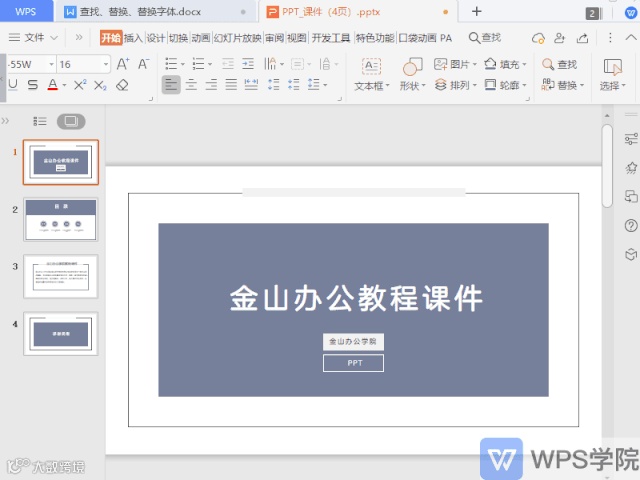Click the underline formatting icon
This screenshot has height=480, width=640.
tap(13, 85)
